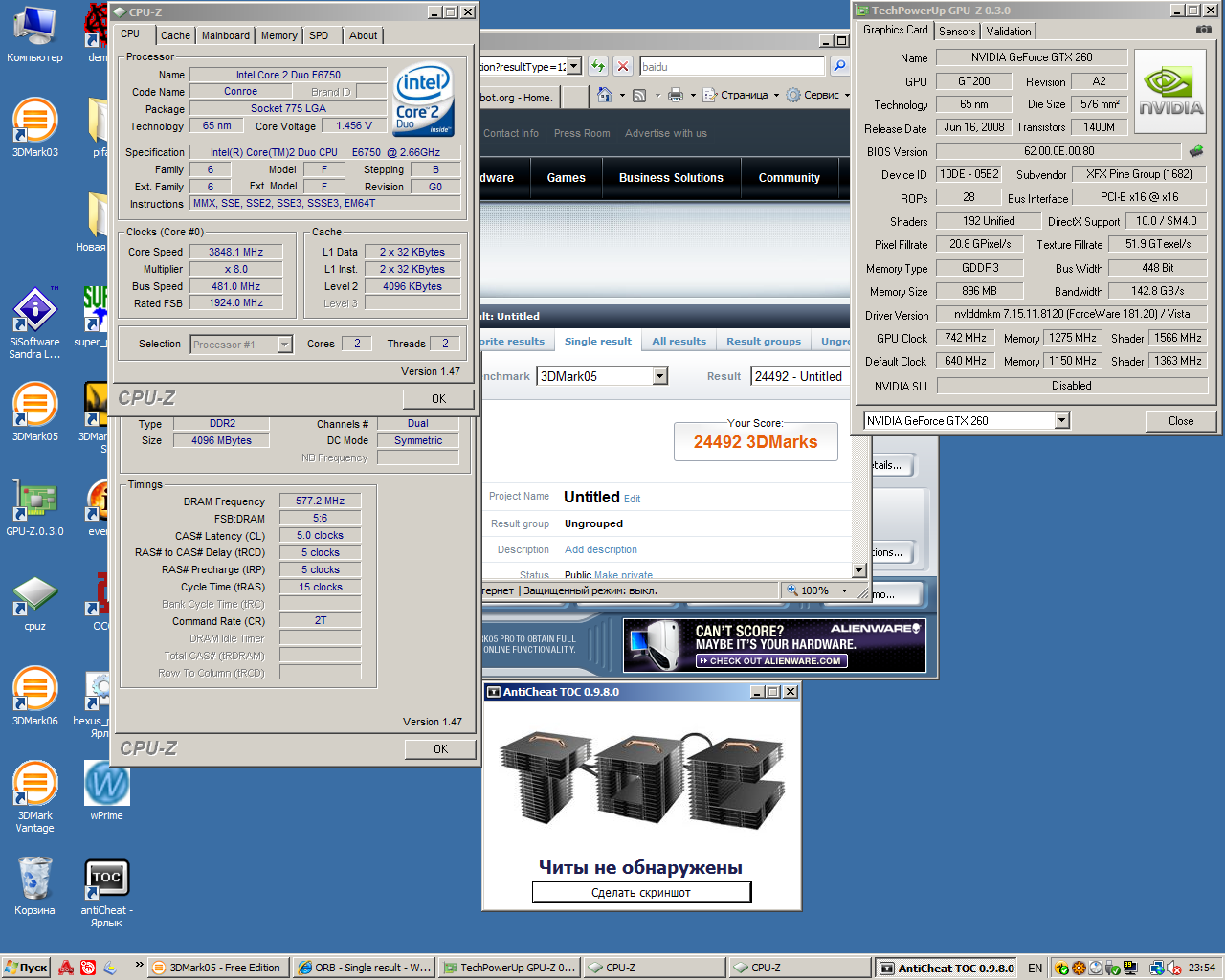Viewport: 1225px width, 980px height.
Task: Open the Business Solutions navigation menu
Action: 671,178
